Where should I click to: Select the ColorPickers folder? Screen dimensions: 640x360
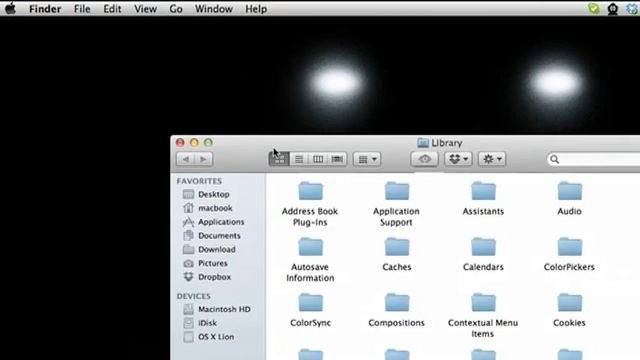pos(569,255)
